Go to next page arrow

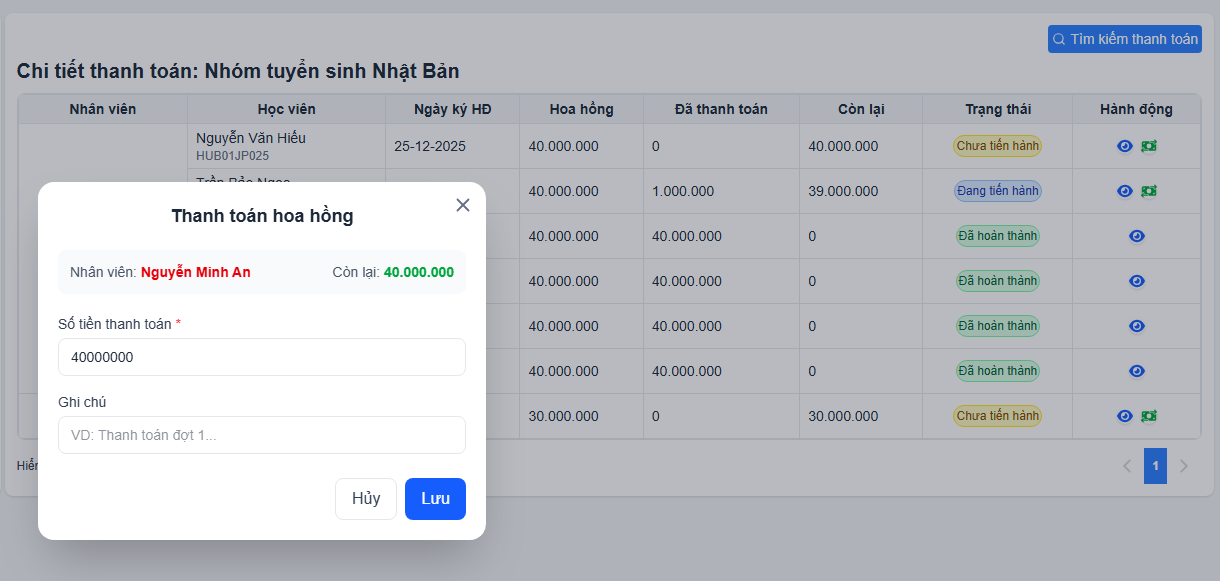click(1184, 466)
